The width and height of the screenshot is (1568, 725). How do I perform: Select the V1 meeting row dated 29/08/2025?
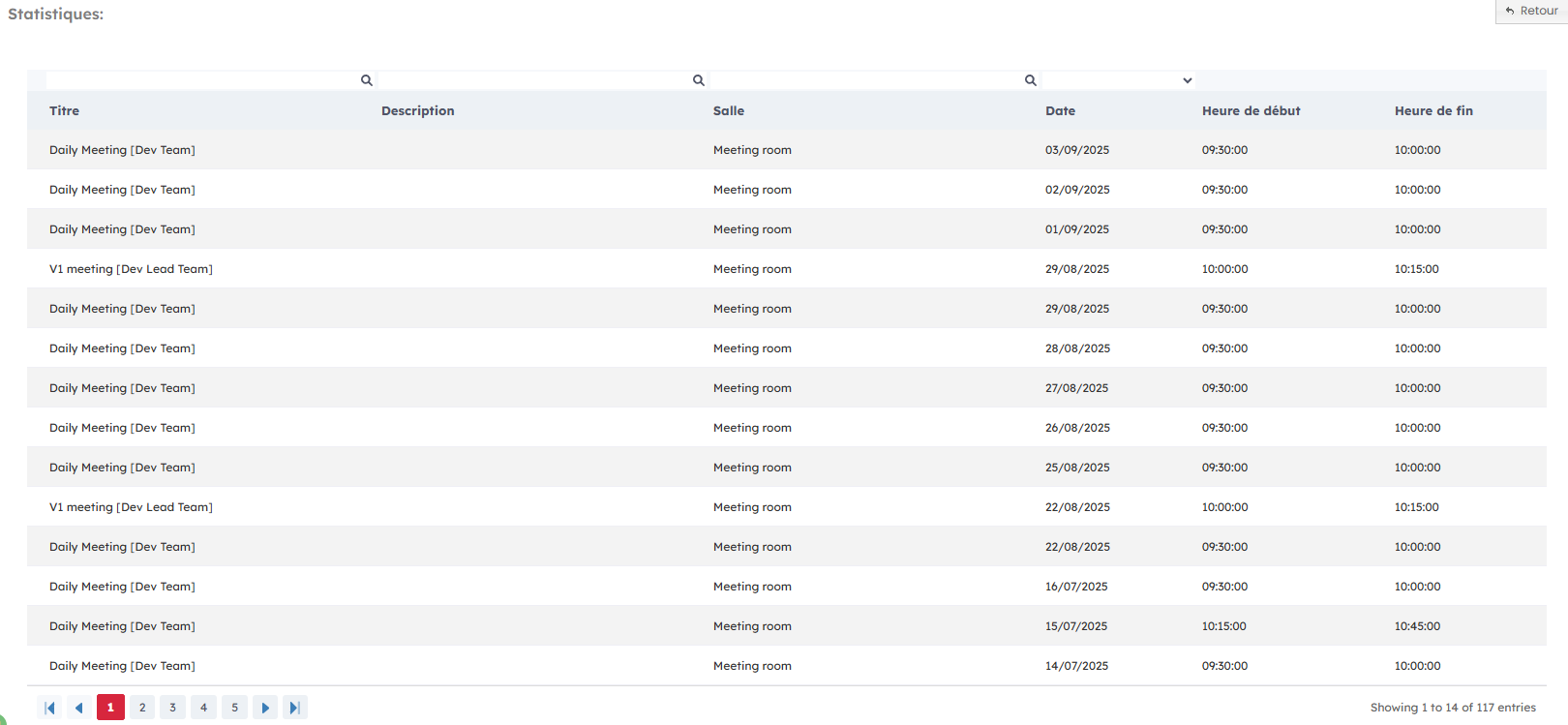tap(131, 269)
